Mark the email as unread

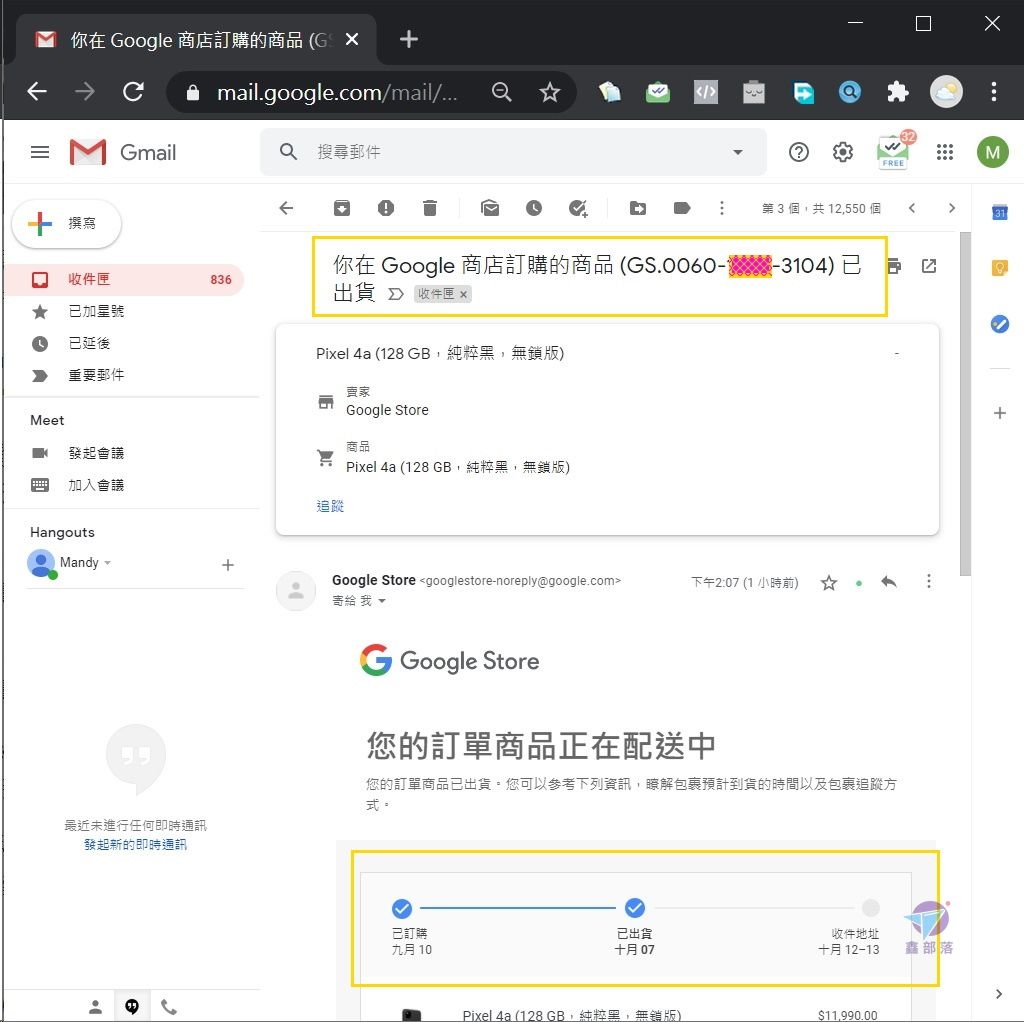point(490,208)
